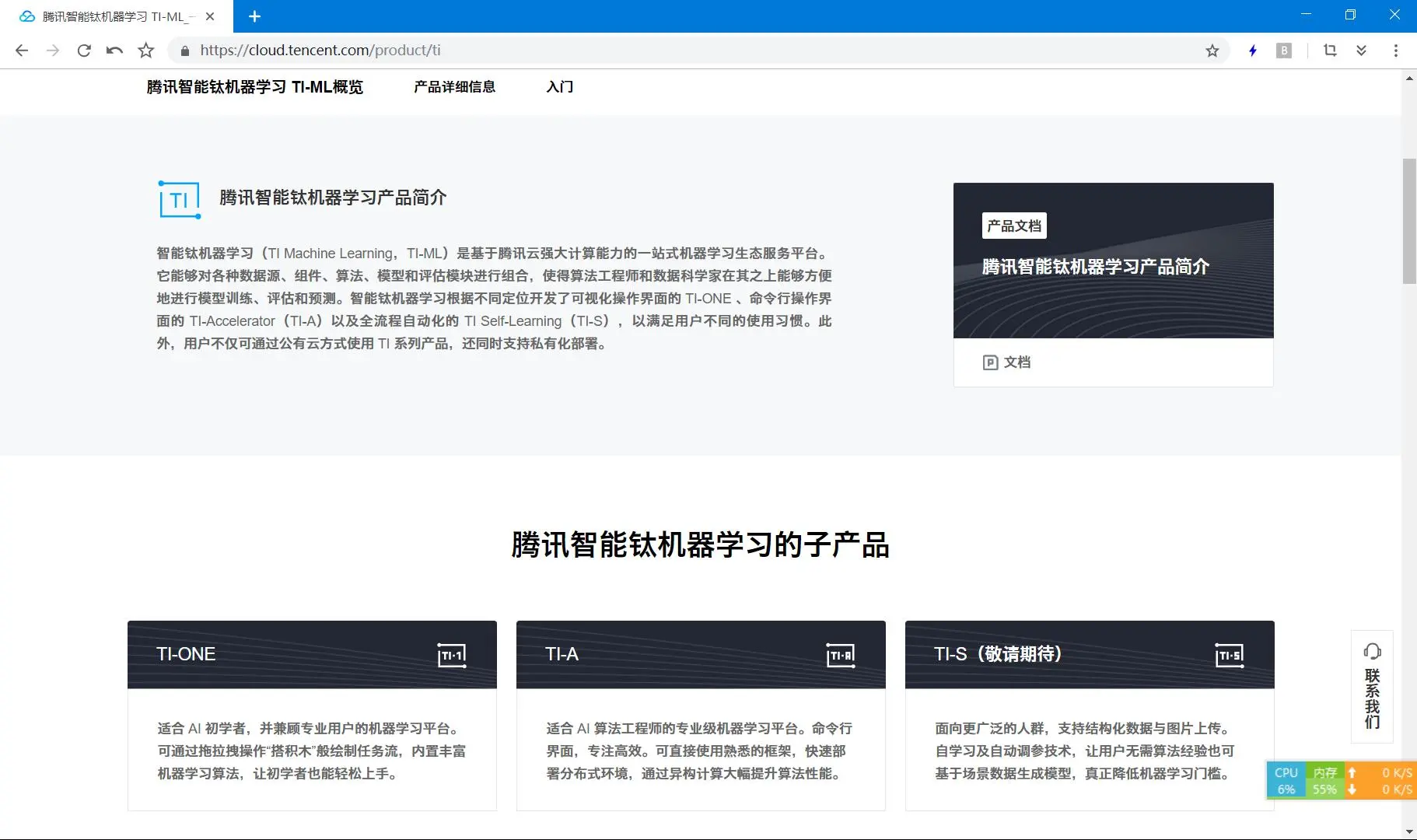Click the TI-S icon on card header

point(1229,655)
